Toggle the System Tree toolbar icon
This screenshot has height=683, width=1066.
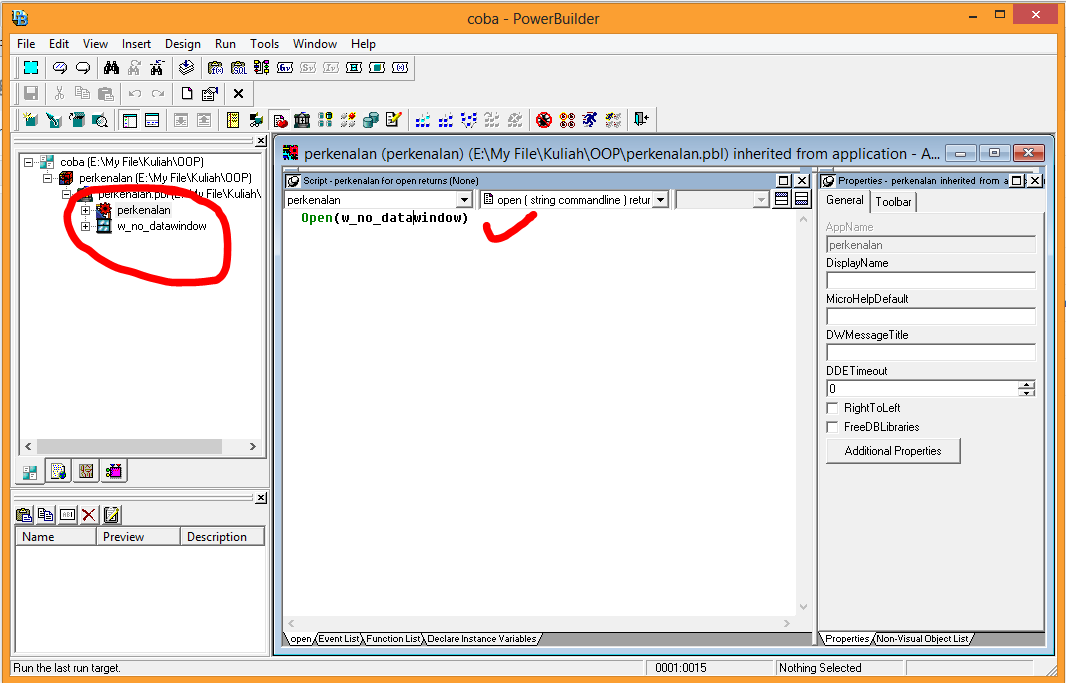pyautogui.click(x=129, y=120)
